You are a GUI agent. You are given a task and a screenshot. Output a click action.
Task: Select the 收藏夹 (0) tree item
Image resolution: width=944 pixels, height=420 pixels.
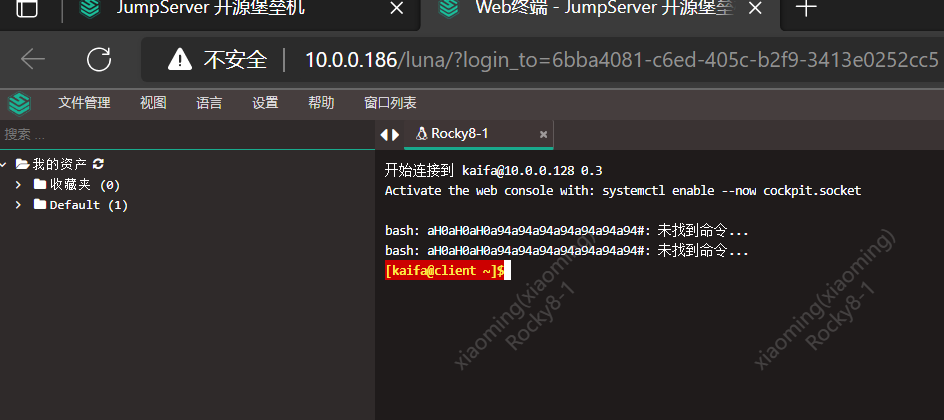(85, 184)
